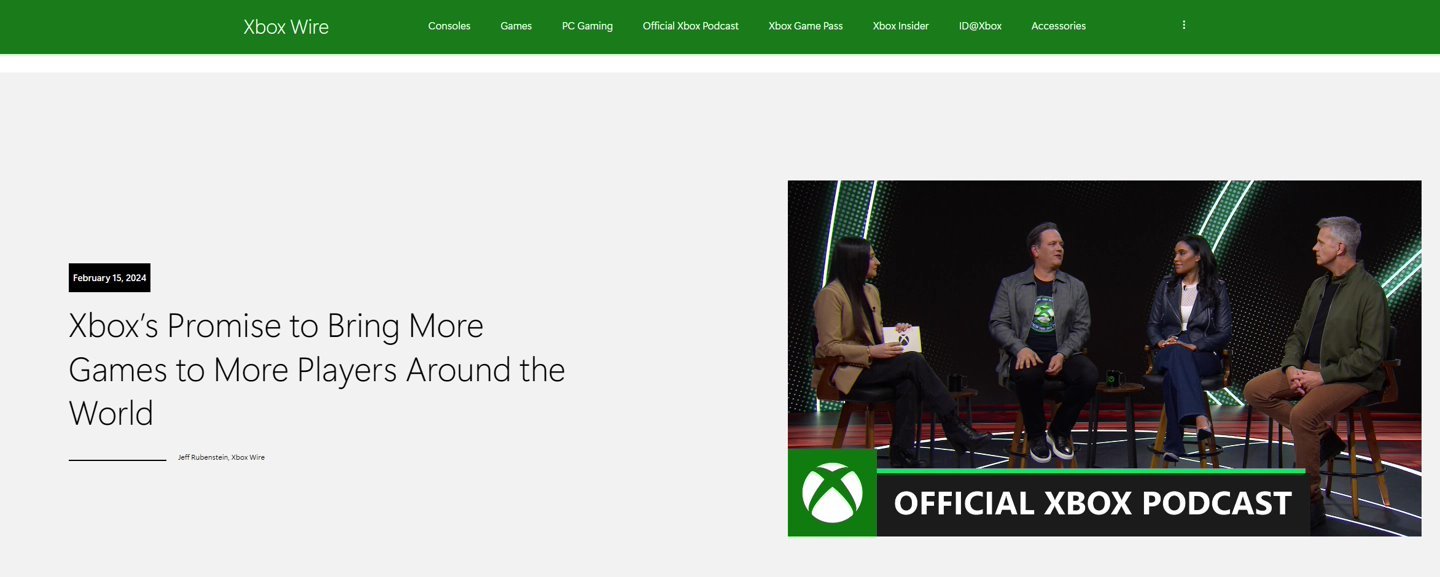1440x577 pixels.
Task: Click the OFFICIAL XBOX PODCAST banner text
Action: pos(1092,503)
